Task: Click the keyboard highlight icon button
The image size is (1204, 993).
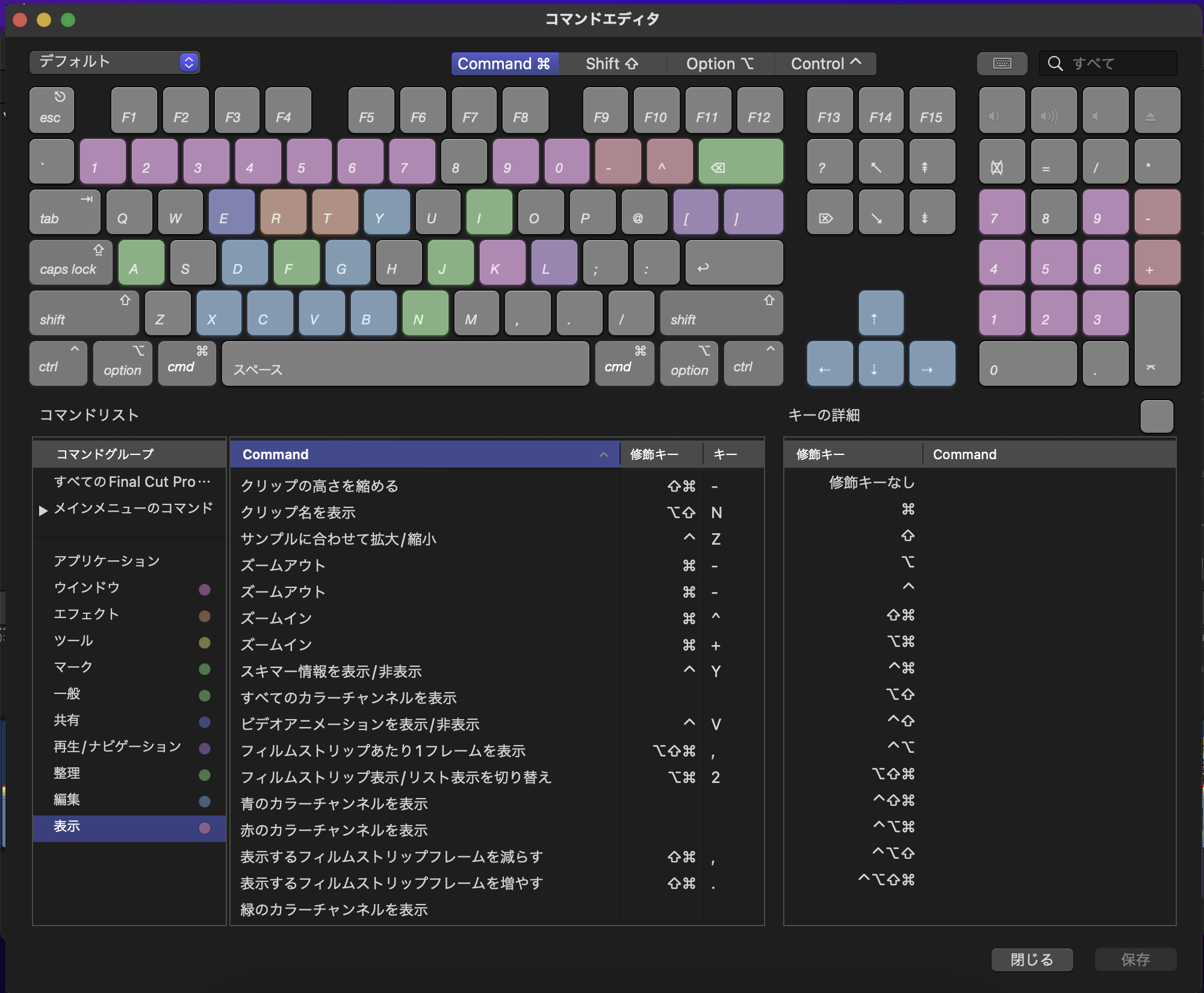Action: click(x=1002, y=63)
